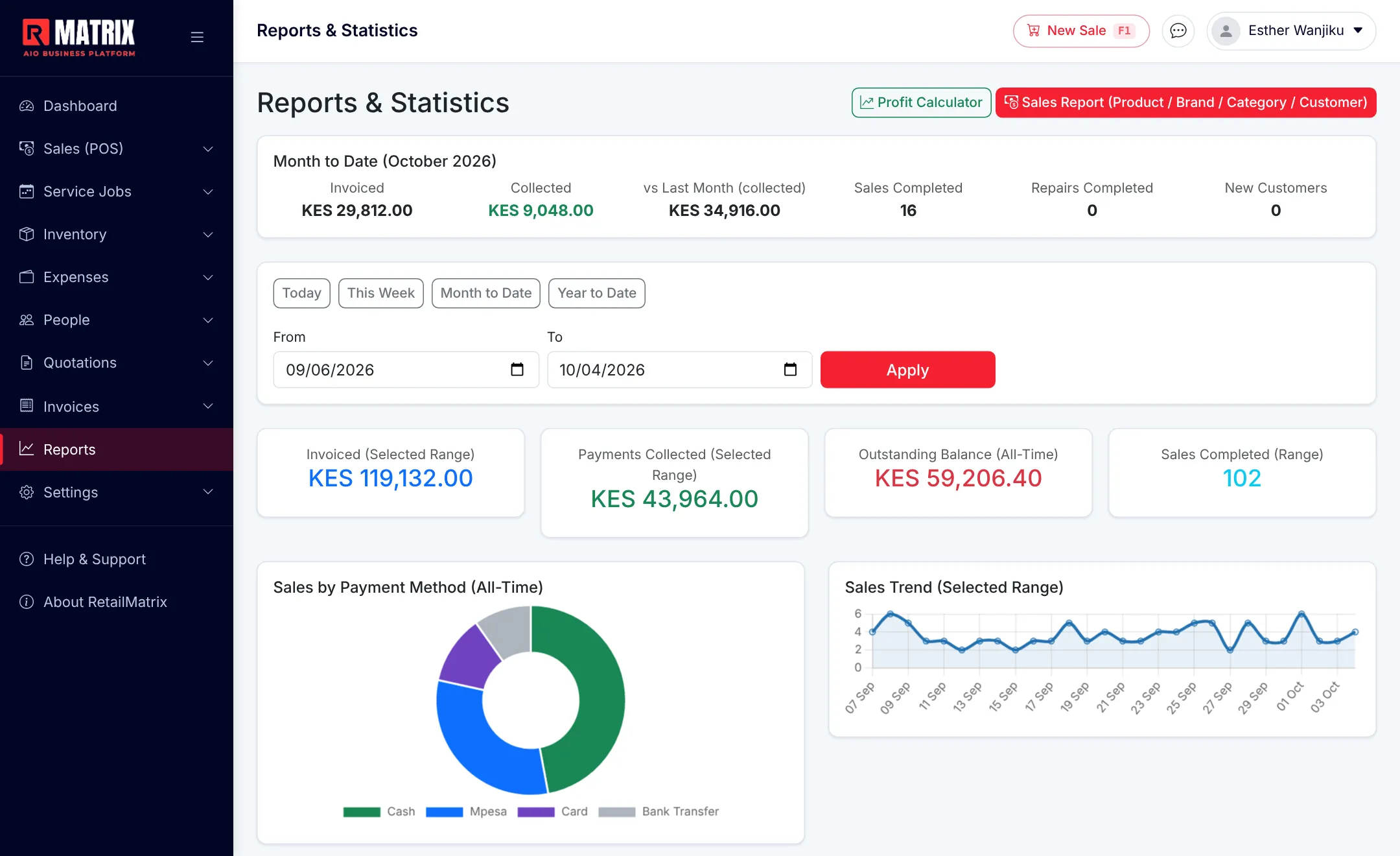Click the Expenses wallet icon

[x=27, y=277]
